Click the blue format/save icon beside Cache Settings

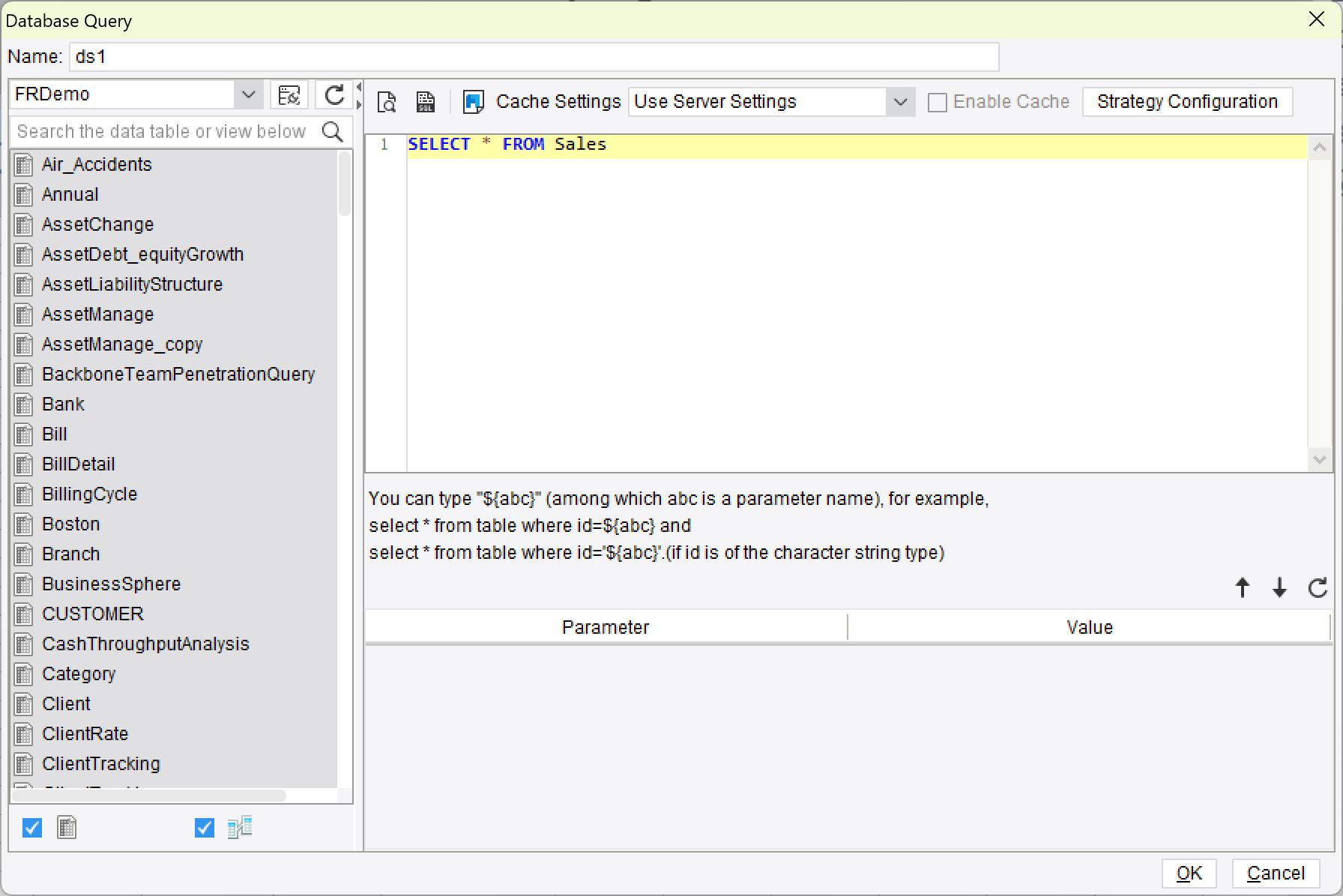472,101
